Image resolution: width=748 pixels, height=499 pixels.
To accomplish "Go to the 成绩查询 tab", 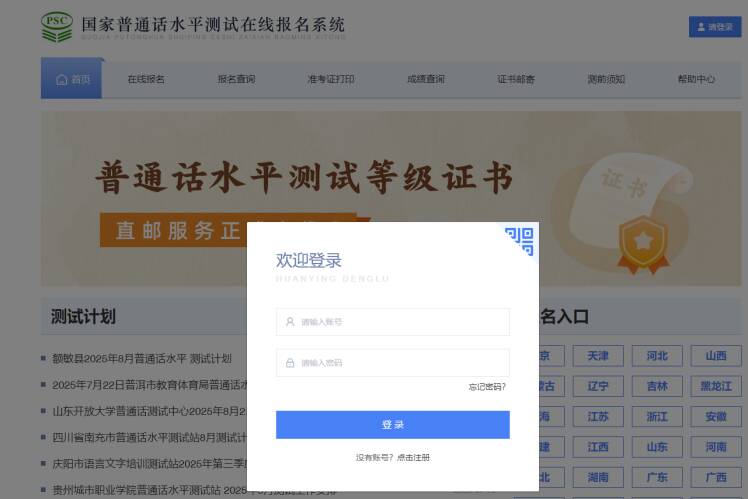I will point(426,79).
